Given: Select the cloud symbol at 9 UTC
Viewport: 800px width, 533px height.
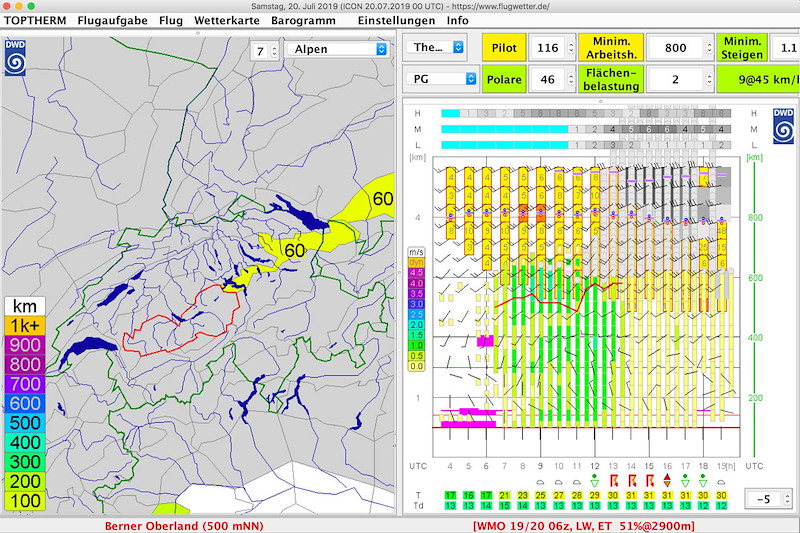Looking at the screenshot, I should (540, 481).
